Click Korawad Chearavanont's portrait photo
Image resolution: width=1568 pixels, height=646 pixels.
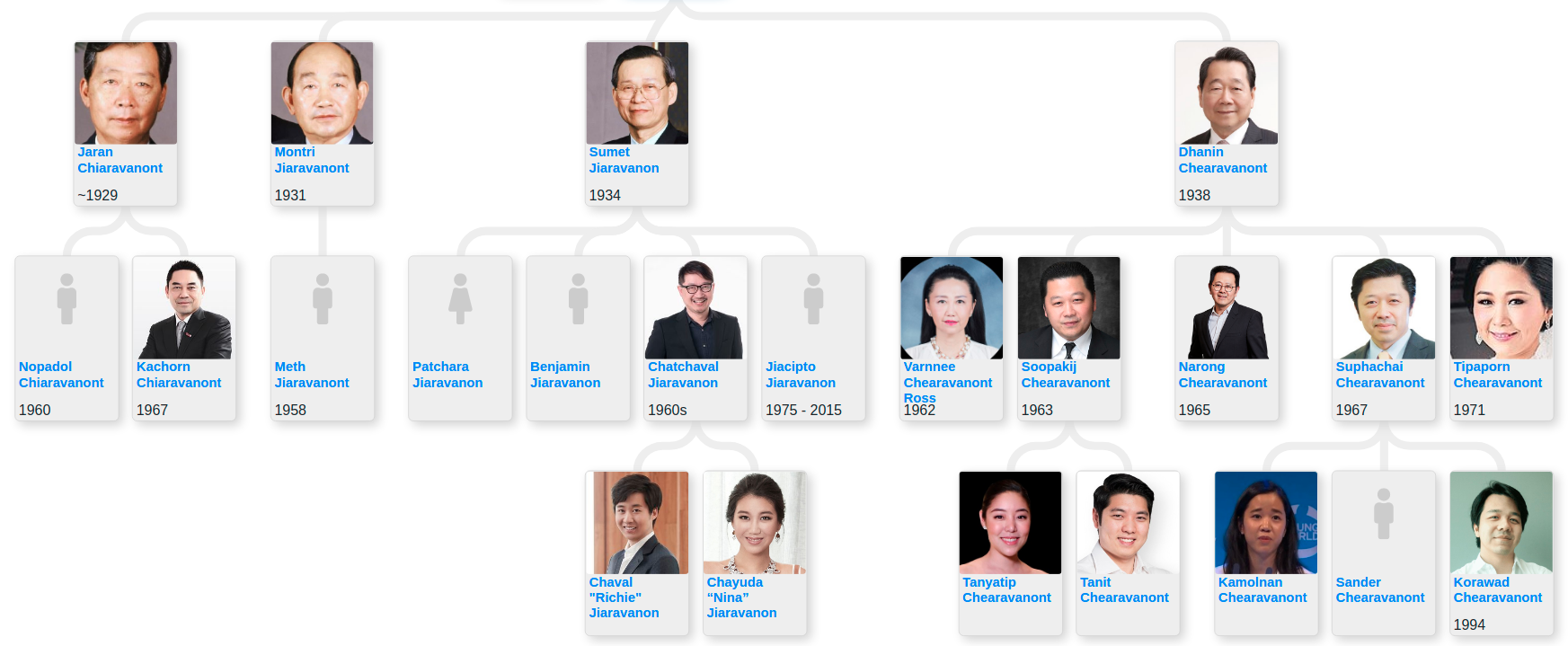1502,523
